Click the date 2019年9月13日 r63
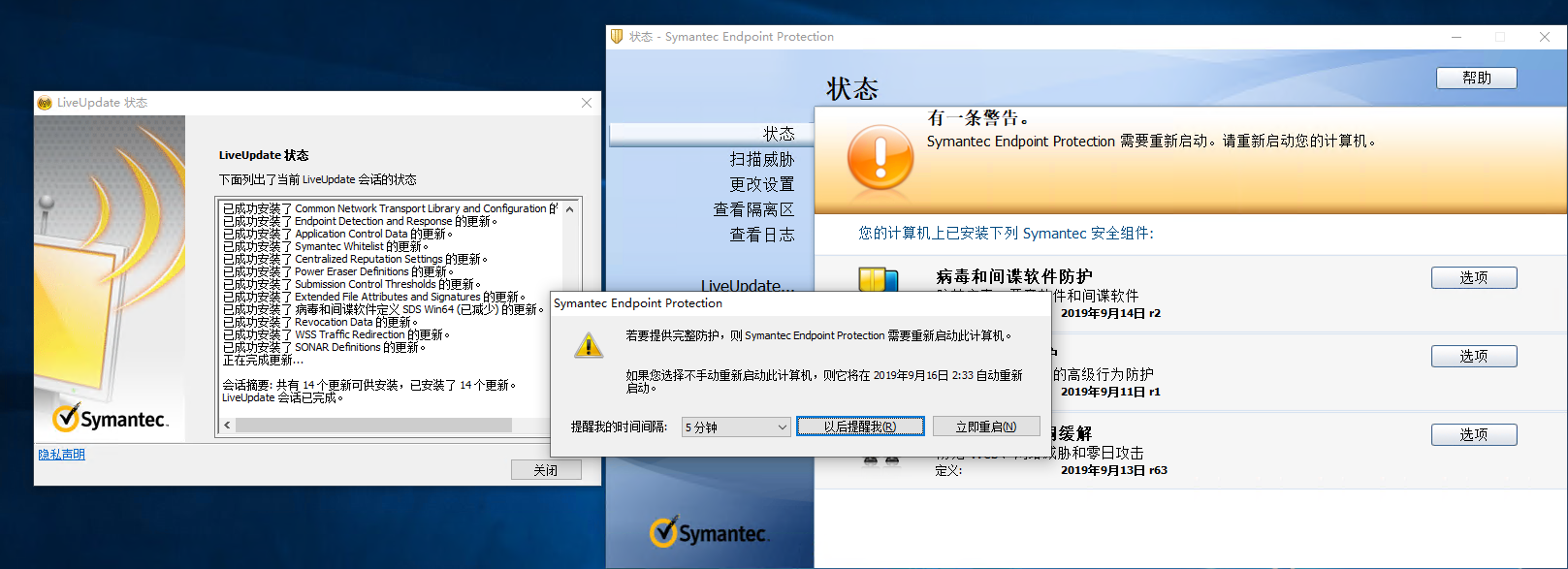 pyautogui.click(x=1113, y=470)
